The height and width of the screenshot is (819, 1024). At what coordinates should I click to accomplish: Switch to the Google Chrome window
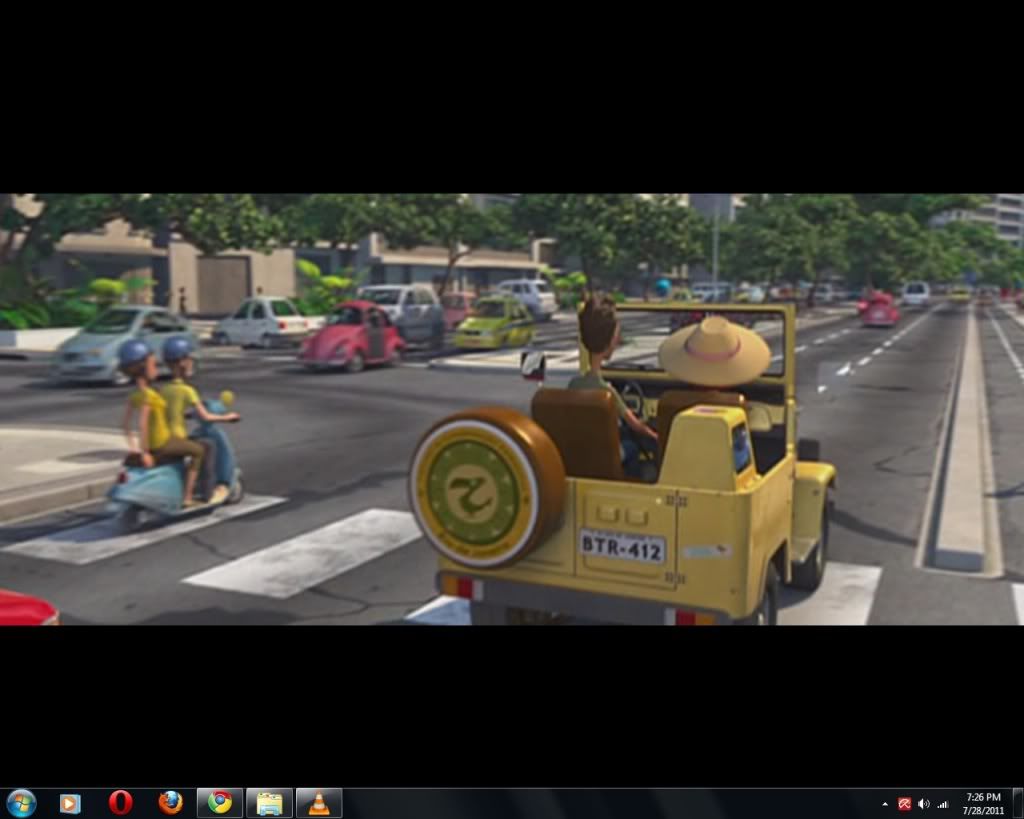pos(220,803)
